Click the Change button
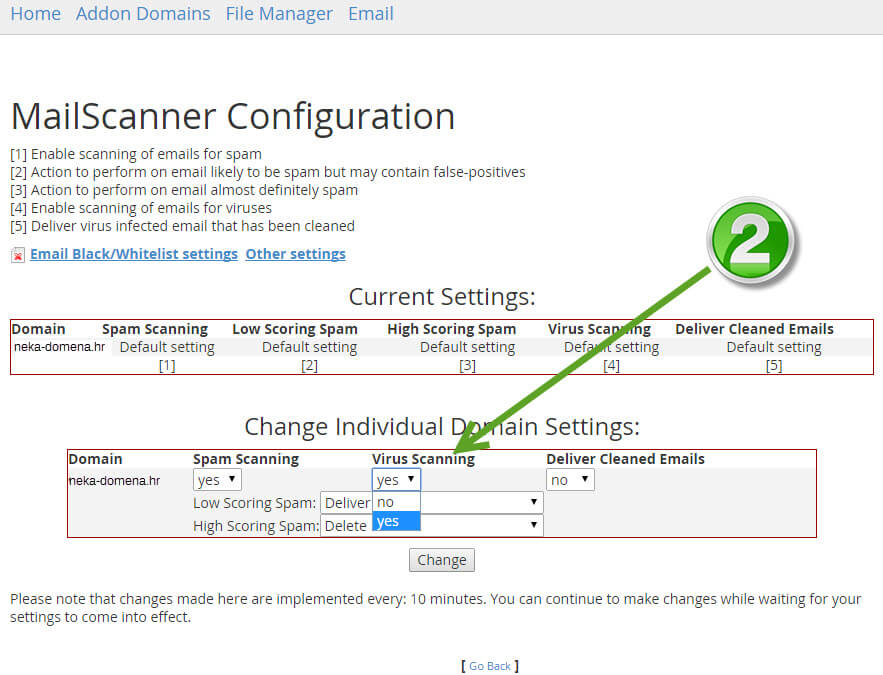Viewport: 883px width, 675px height. click(442, 560)
